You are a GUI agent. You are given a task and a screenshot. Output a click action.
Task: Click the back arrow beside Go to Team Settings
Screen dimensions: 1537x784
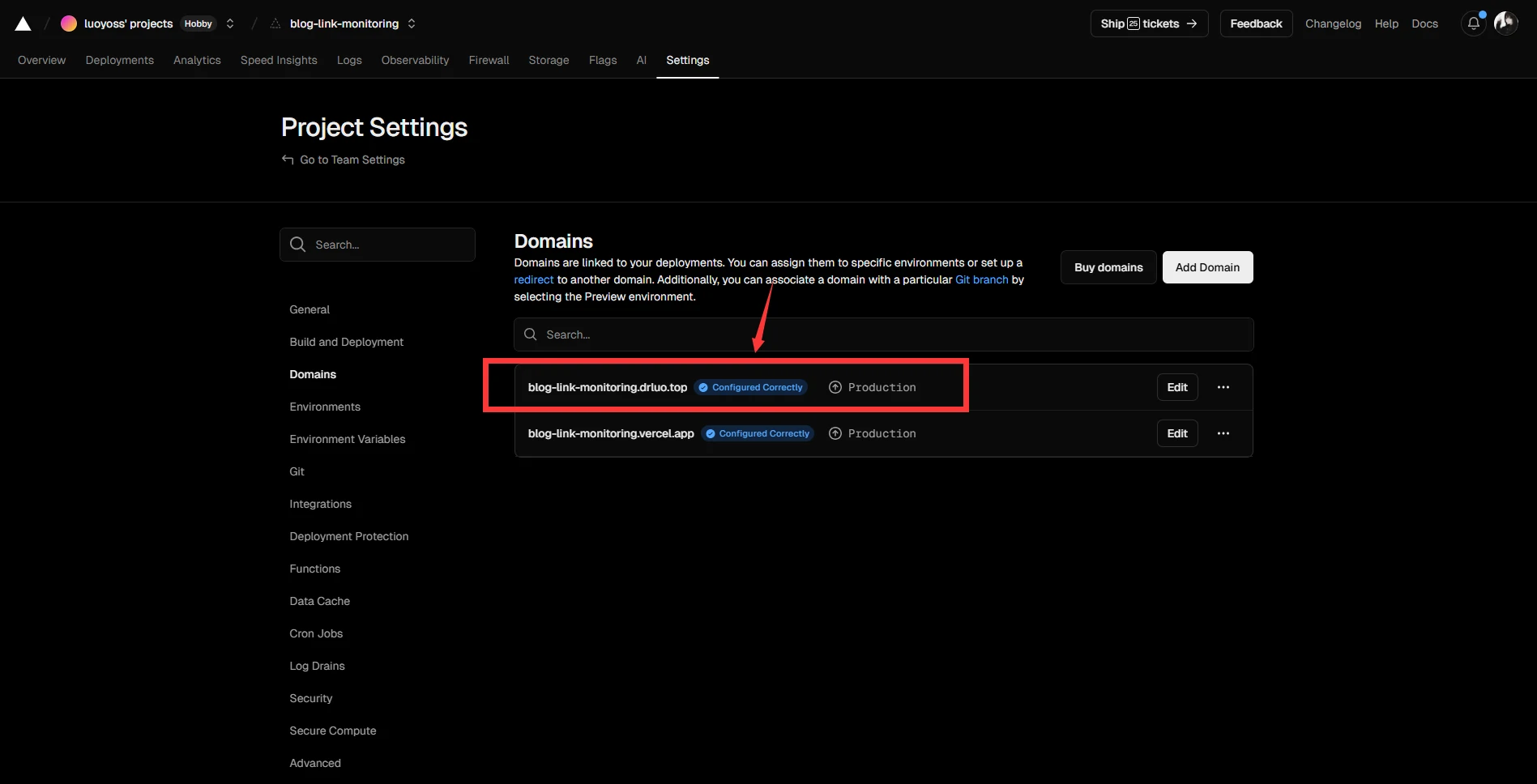(x=288, y=160)
